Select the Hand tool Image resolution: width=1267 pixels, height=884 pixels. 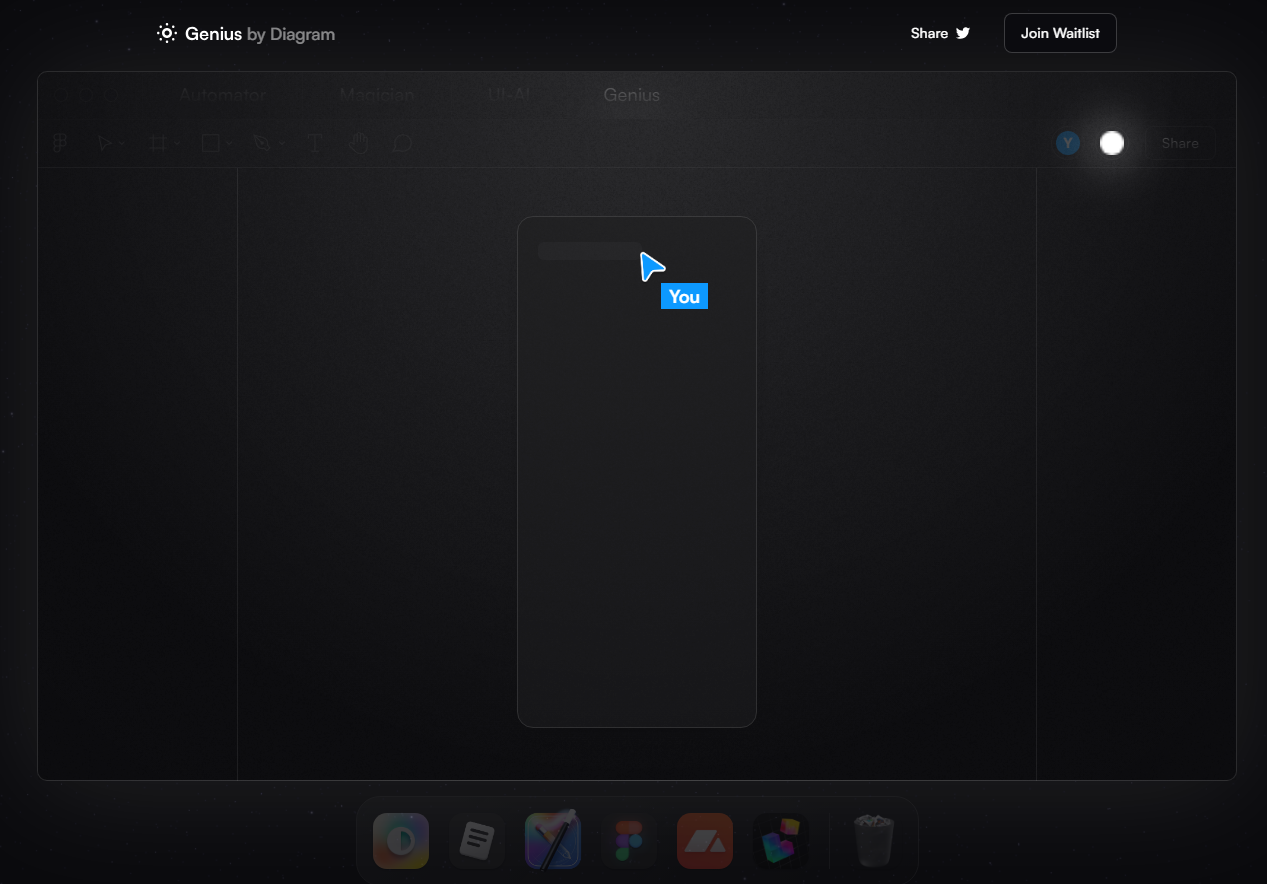pos(358,143)
